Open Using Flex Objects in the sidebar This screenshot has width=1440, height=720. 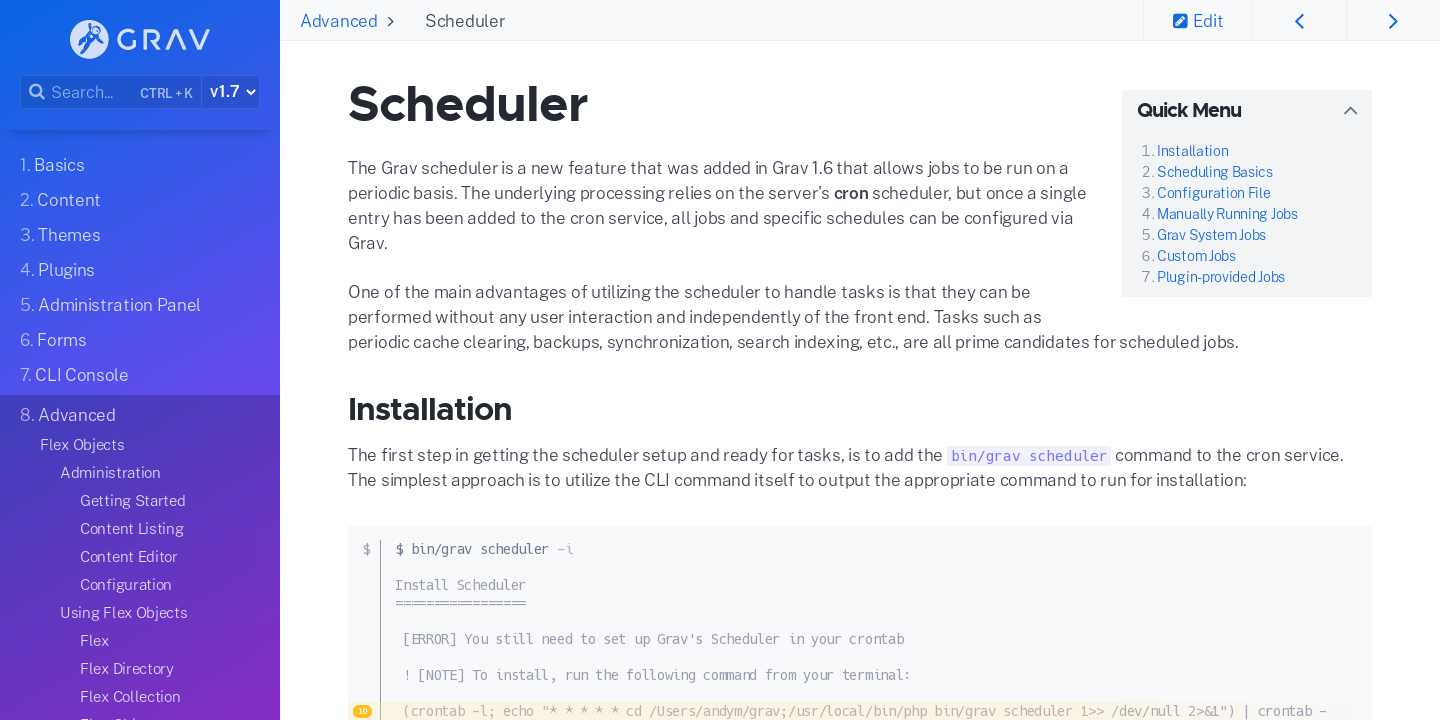tap(124, 613)
